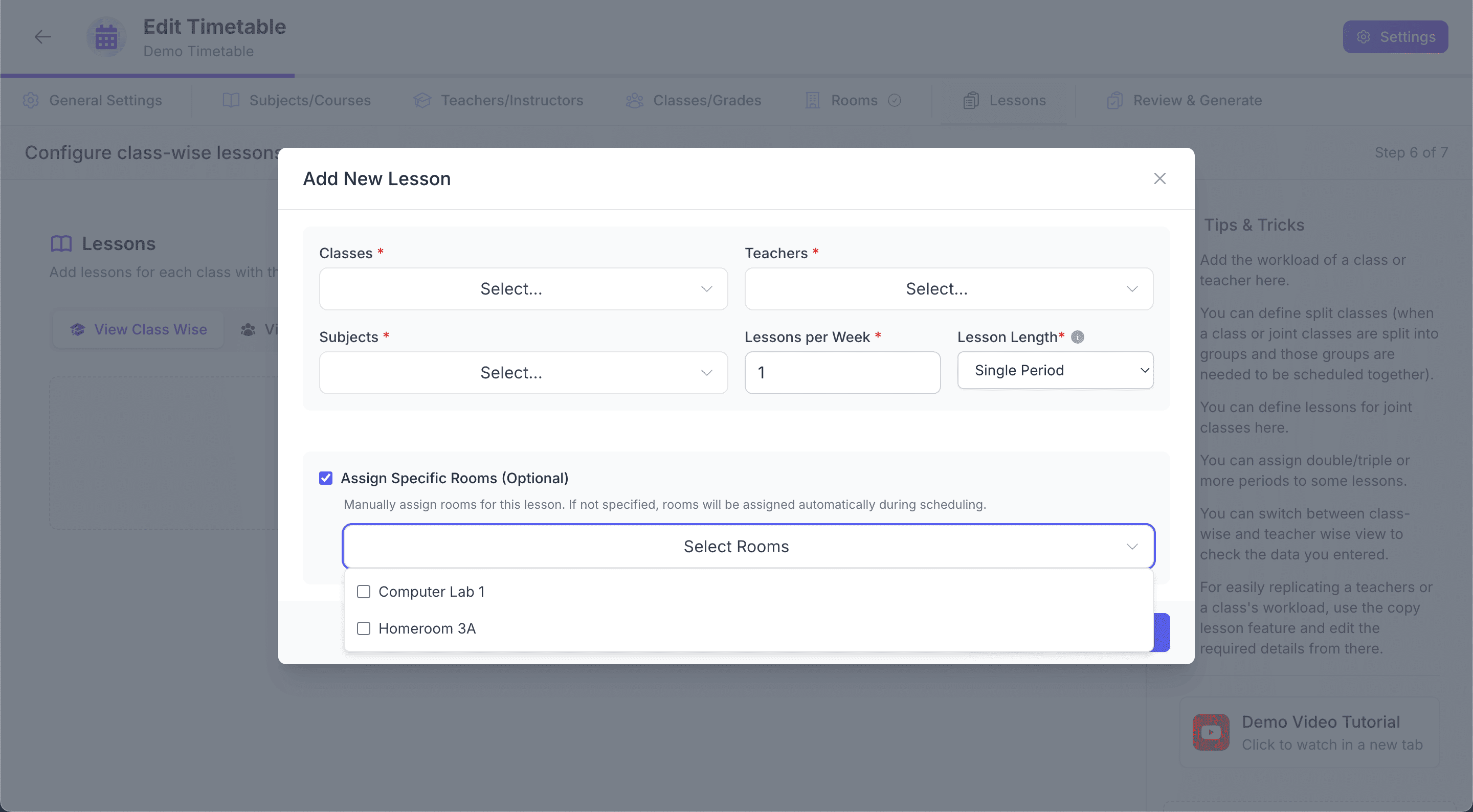1473x812 pixels.
Task: Click the View Class Wise cap icon
Action: tap(78, 329)
